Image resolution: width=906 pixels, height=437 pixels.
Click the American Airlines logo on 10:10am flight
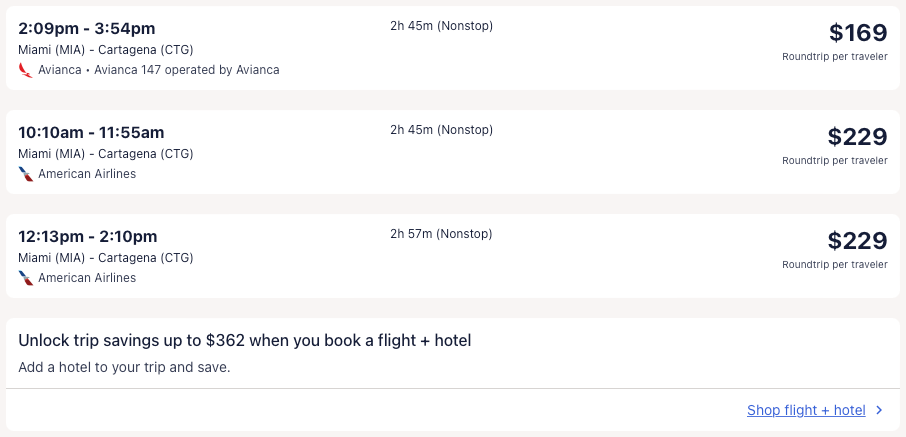[x=26, y=174]
